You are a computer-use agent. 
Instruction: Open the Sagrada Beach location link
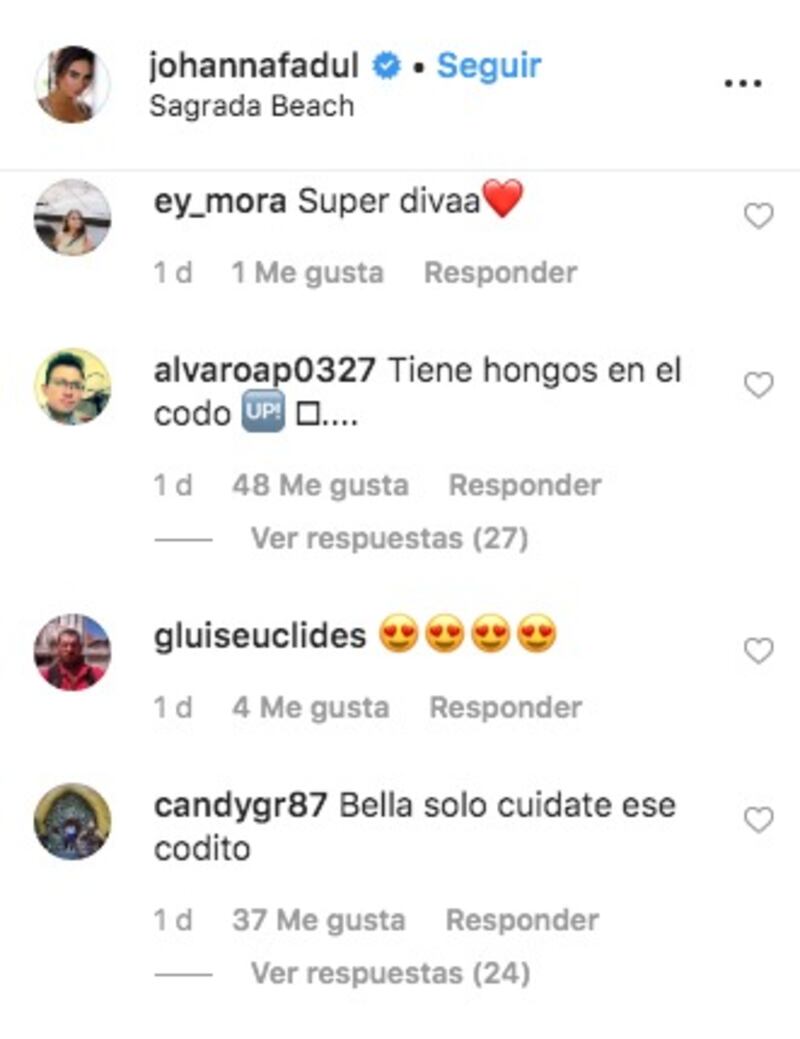pos(252,107)
